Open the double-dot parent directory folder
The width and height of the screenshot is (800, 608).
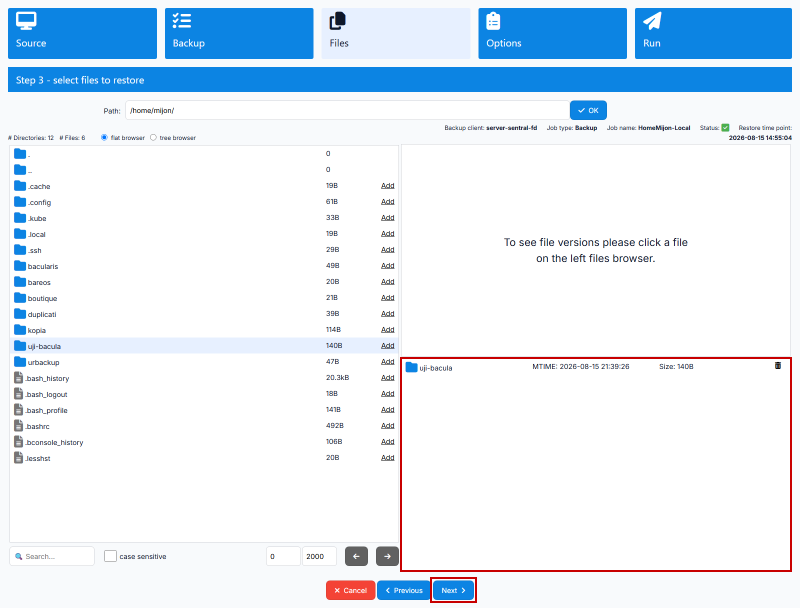(x=20, y=169)
